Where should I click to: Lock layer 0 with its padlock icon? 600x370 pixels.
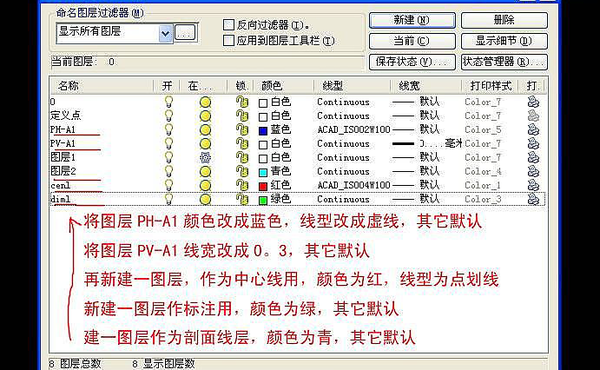pyautogui.click(x=242, y=102)
